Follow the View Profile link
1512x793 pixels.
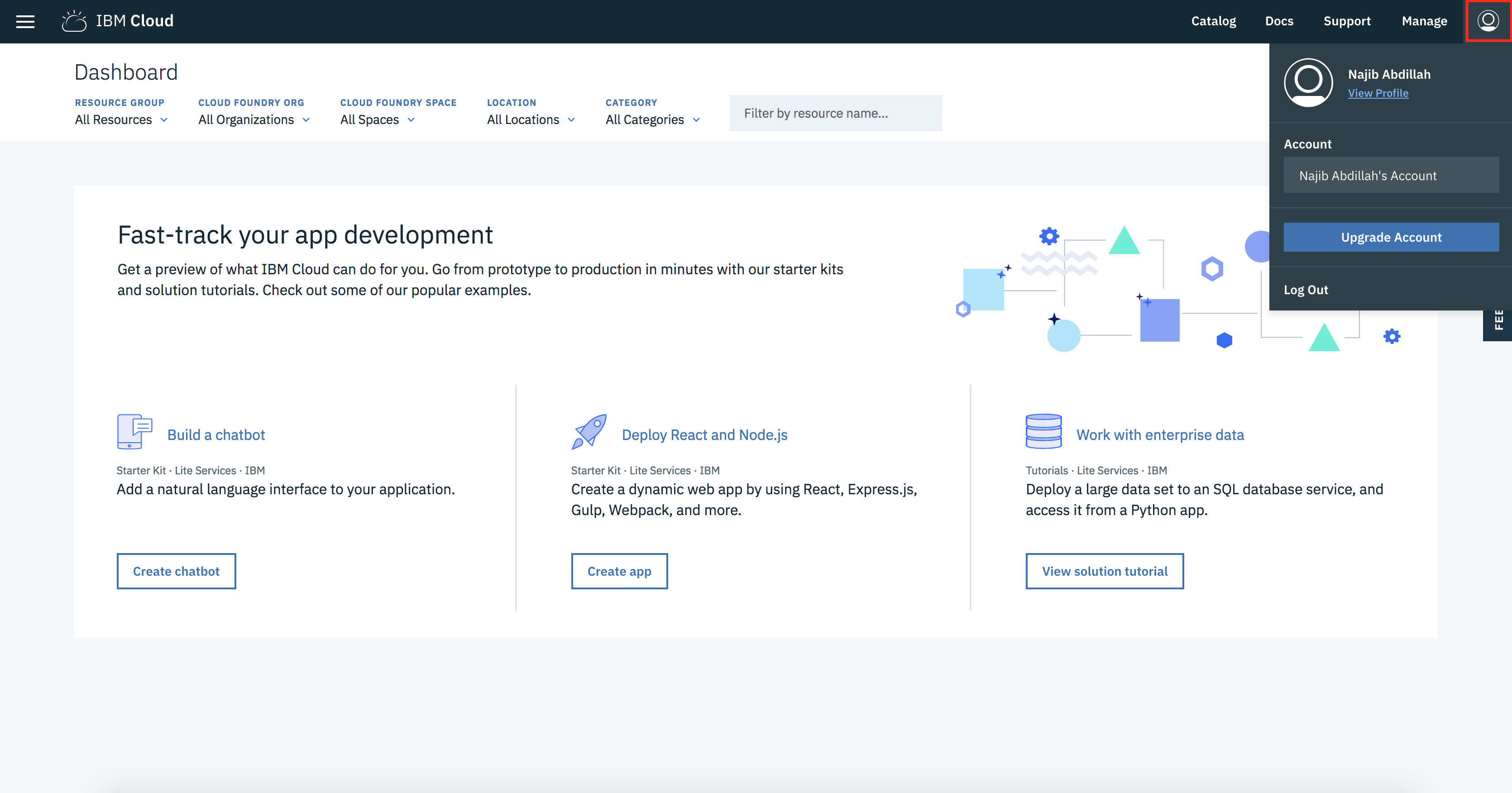pyautogui.click(x=1378, y=93)
